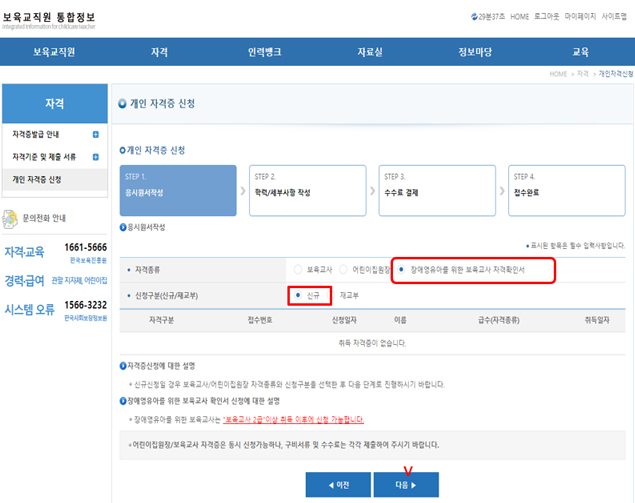
Task: Open 마이페이지 link
Action: pyautogui.click(x=580, y=16)
